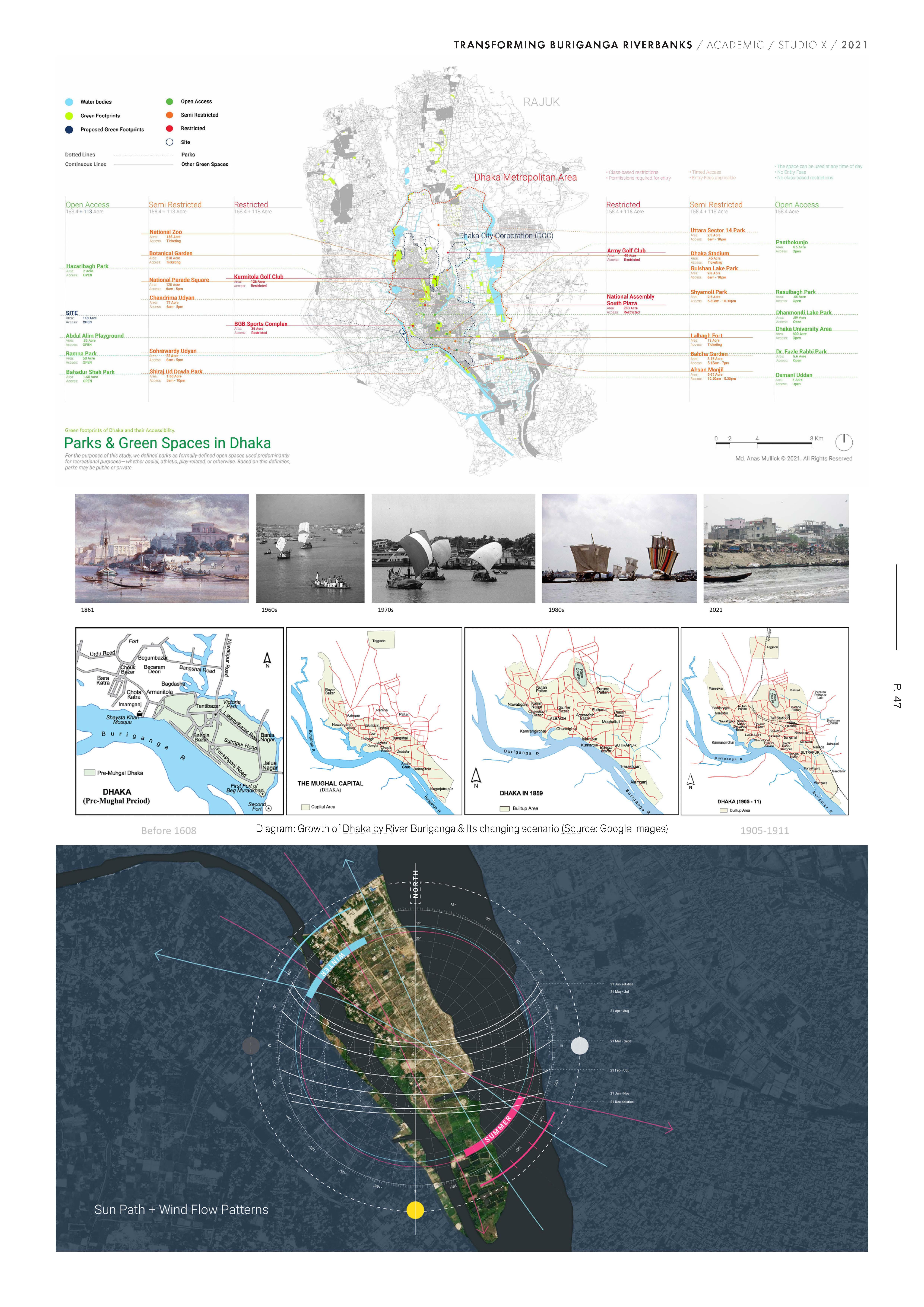Click the National Zoo label
This screenshot has height=1307, width=924.
coord(166,232)
